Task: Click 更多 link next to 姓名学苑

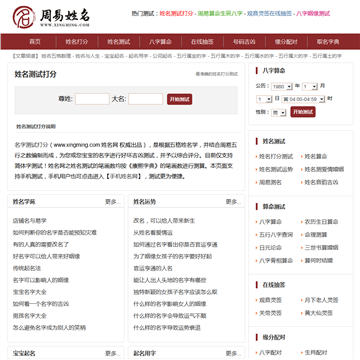Action: point(113,202)
